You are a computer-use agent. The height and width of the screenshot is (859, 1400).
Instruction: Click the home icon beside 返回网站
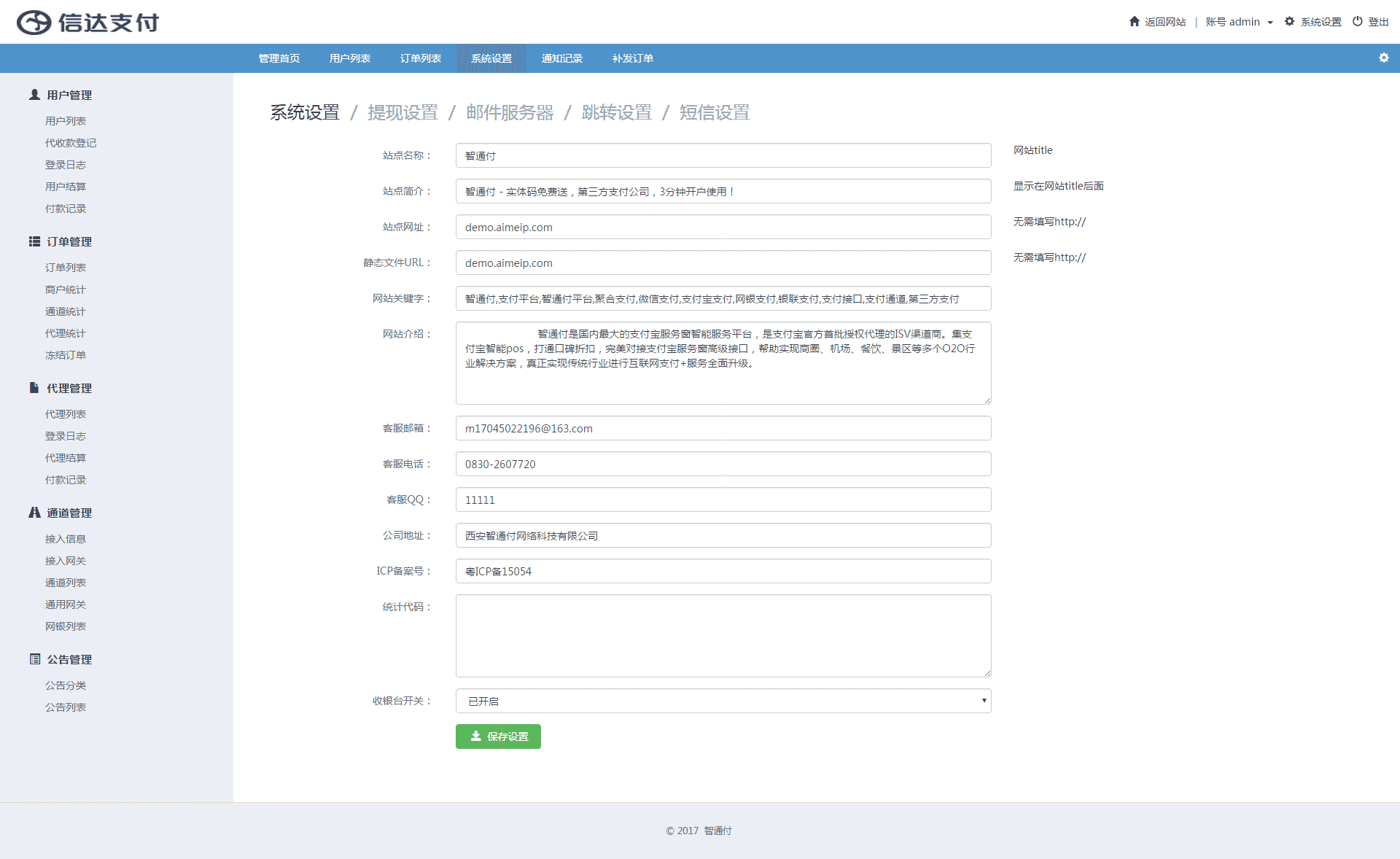click(x=1134, y=21)
